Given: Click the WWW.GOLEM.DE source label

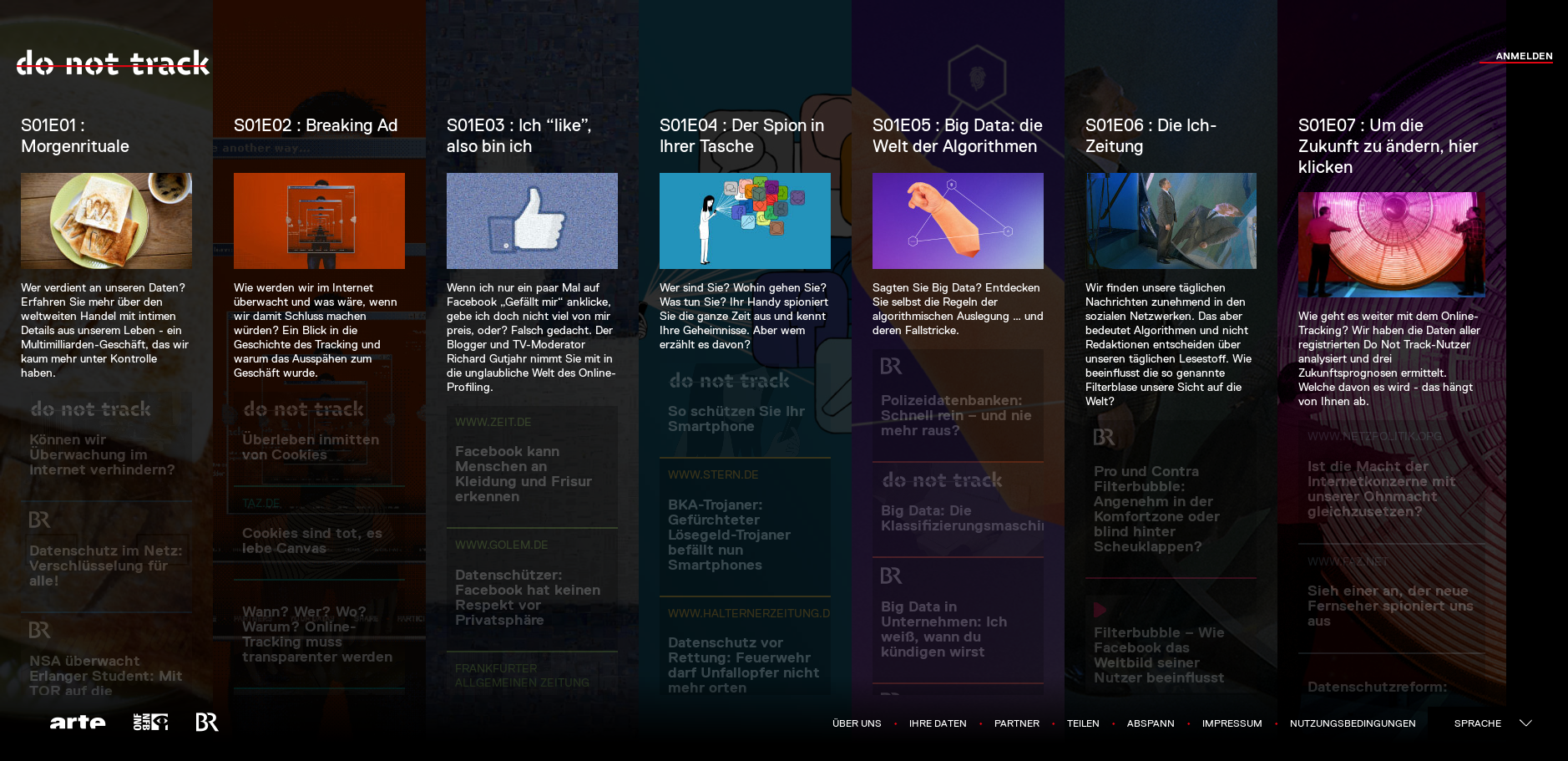Looking at the screenshot, I should click(x=502, y=545).
